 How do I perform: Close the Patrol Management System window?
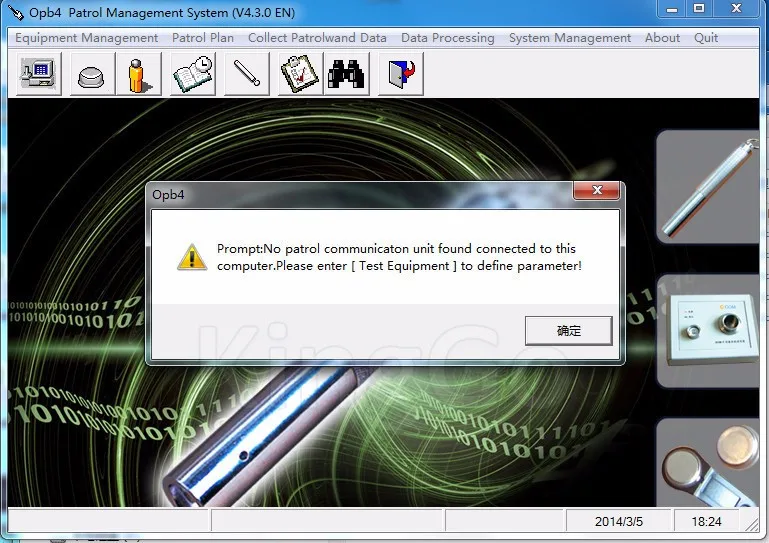coord(736,8)
